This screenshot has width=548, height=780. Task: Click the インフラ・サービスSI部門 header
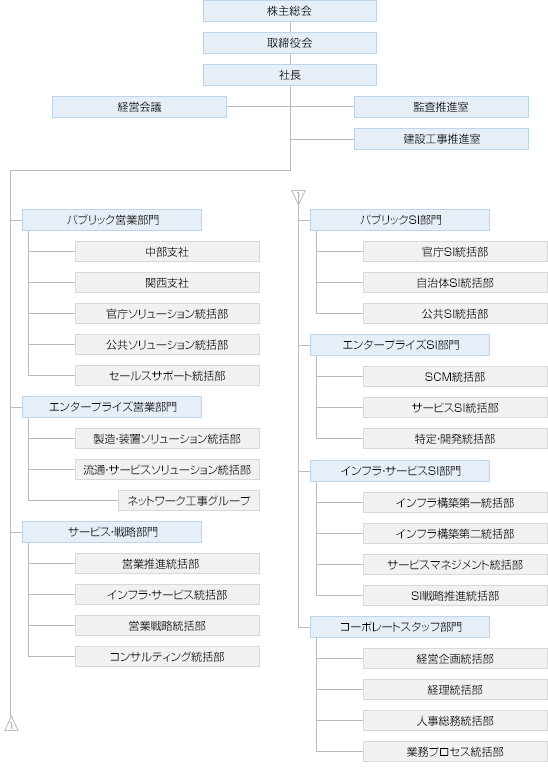pos(400,471)
